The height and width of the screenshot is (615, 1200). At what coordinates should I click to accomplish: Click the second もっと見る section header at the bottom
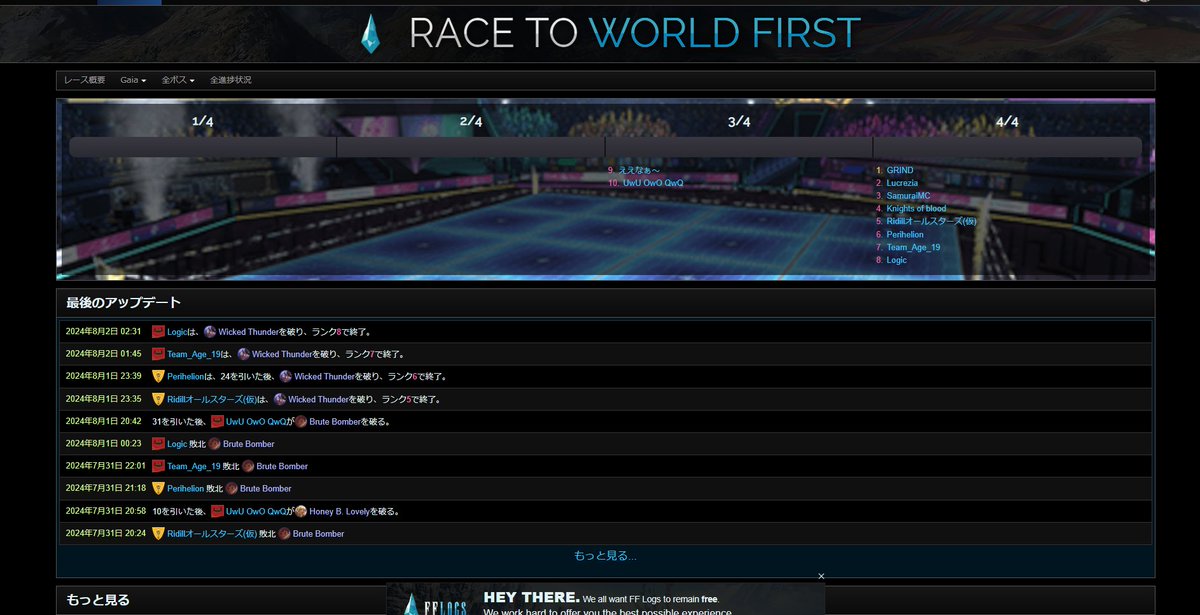(x=98, y=600)
